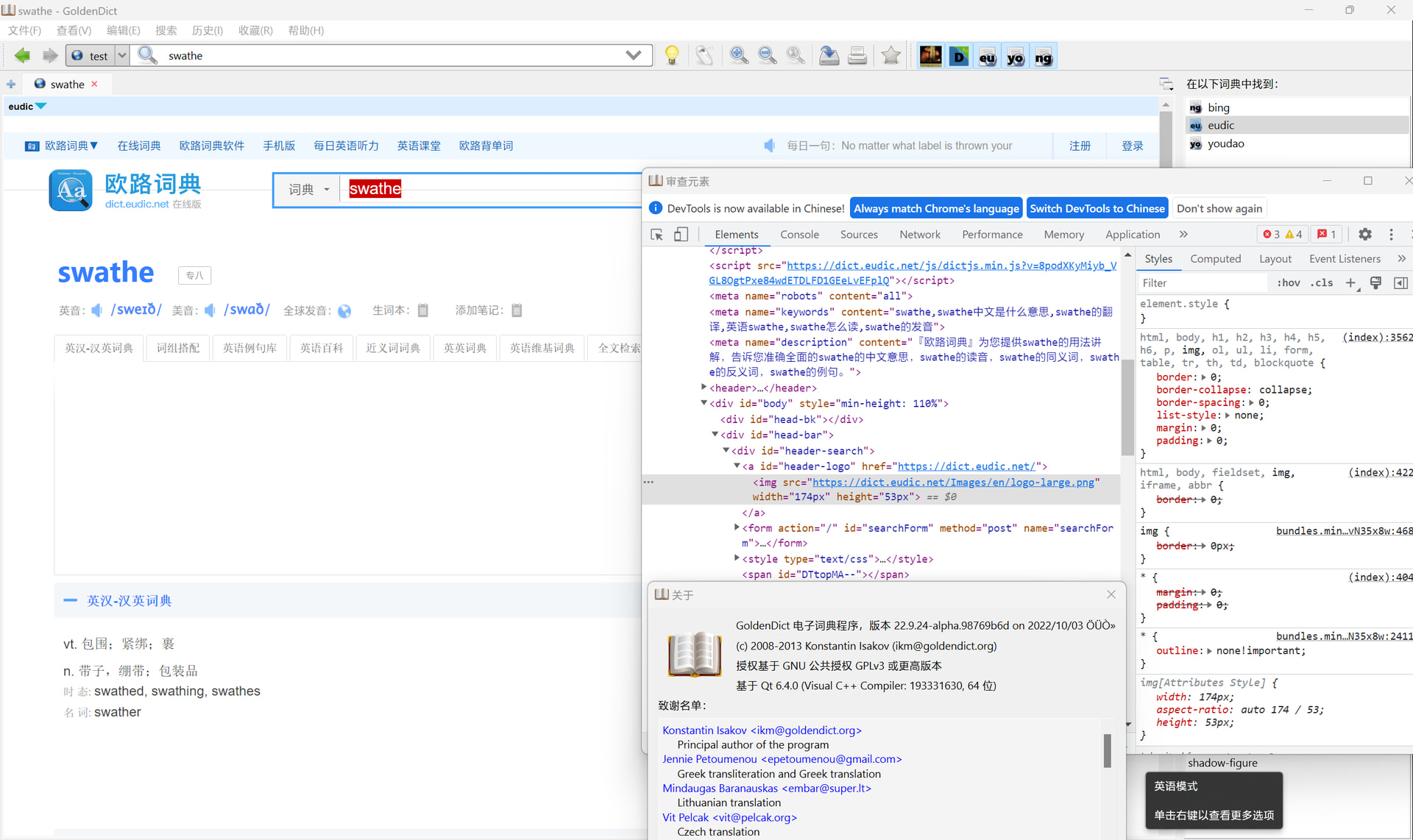Add word to favorites with star icon
Screen dimensions: 1413x840
pyautogui.click(x=890, y=55)
